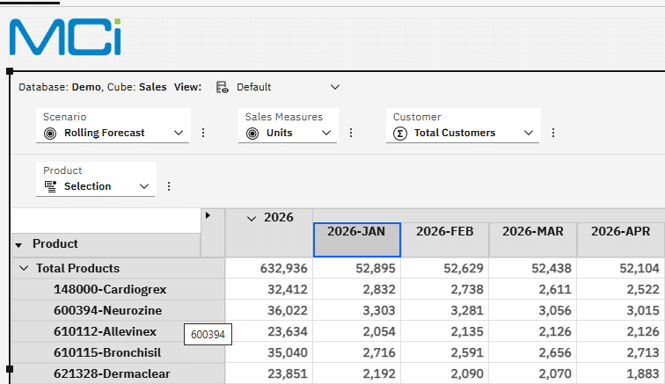The width and height of the screenshot is (665, 384).
Task: Collapse the 2026 year column header
Action: pos(251,219)
